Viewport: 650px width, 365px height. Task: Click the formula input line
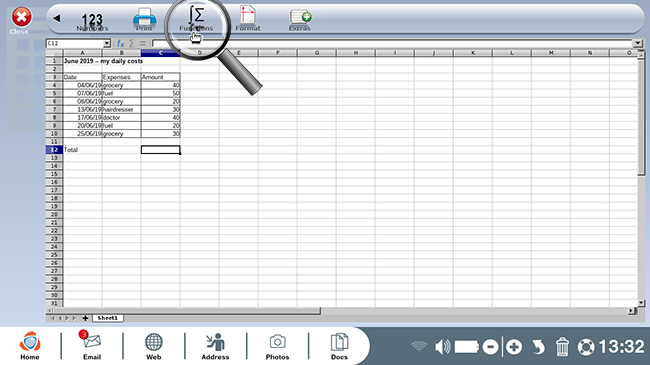coord(393,43)
